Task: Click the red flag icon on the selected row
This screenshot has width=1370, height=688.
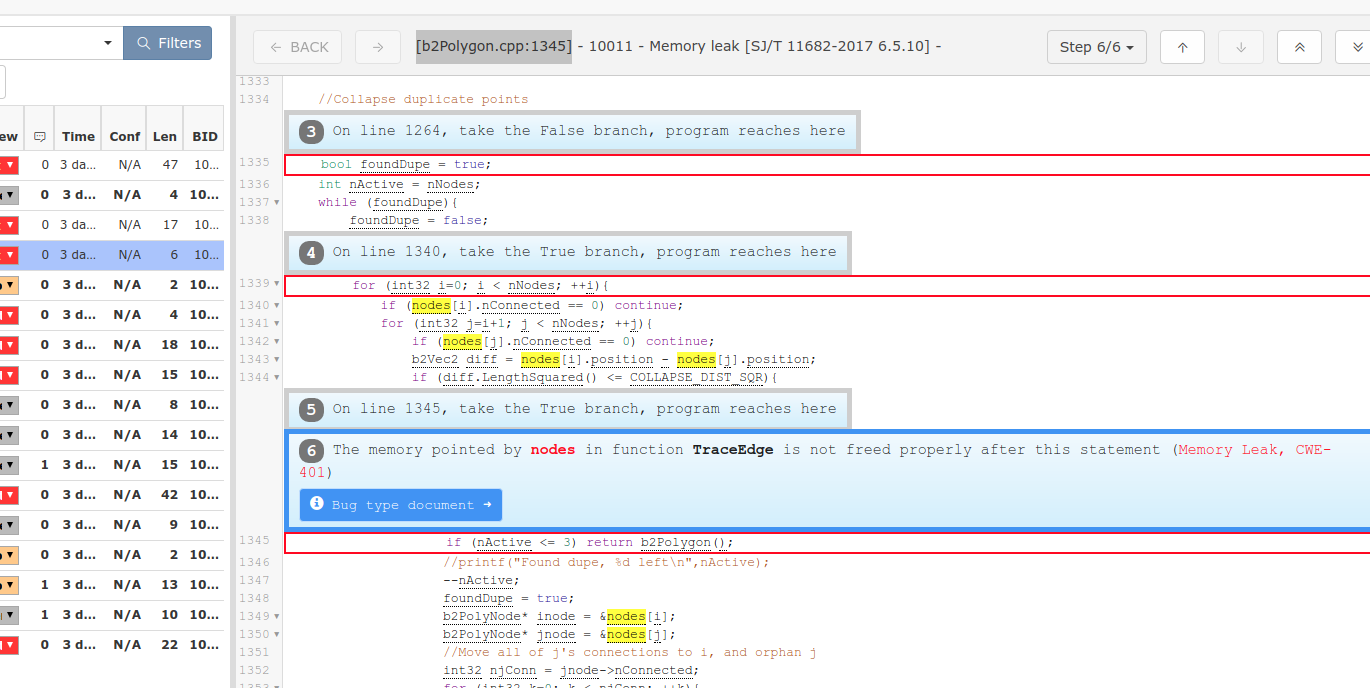Action: [x=7, y=254]
